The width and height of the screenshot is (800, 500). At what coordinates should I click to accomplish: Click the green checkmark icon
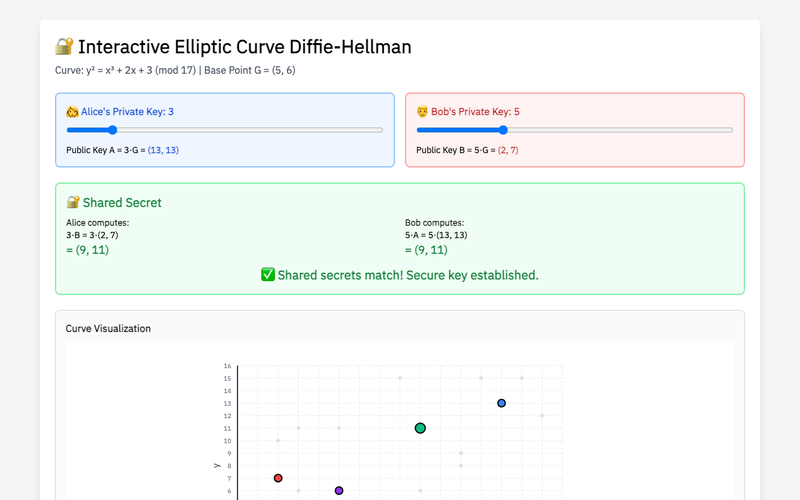click(x=268, y=274)
